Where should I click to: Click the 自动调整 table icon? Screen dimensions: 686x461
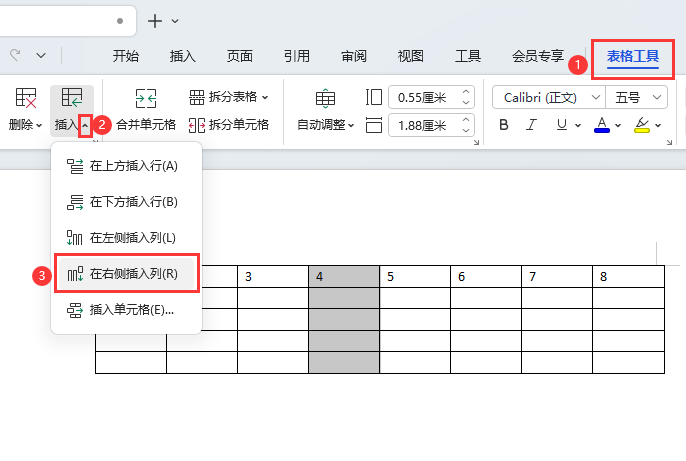325,98
